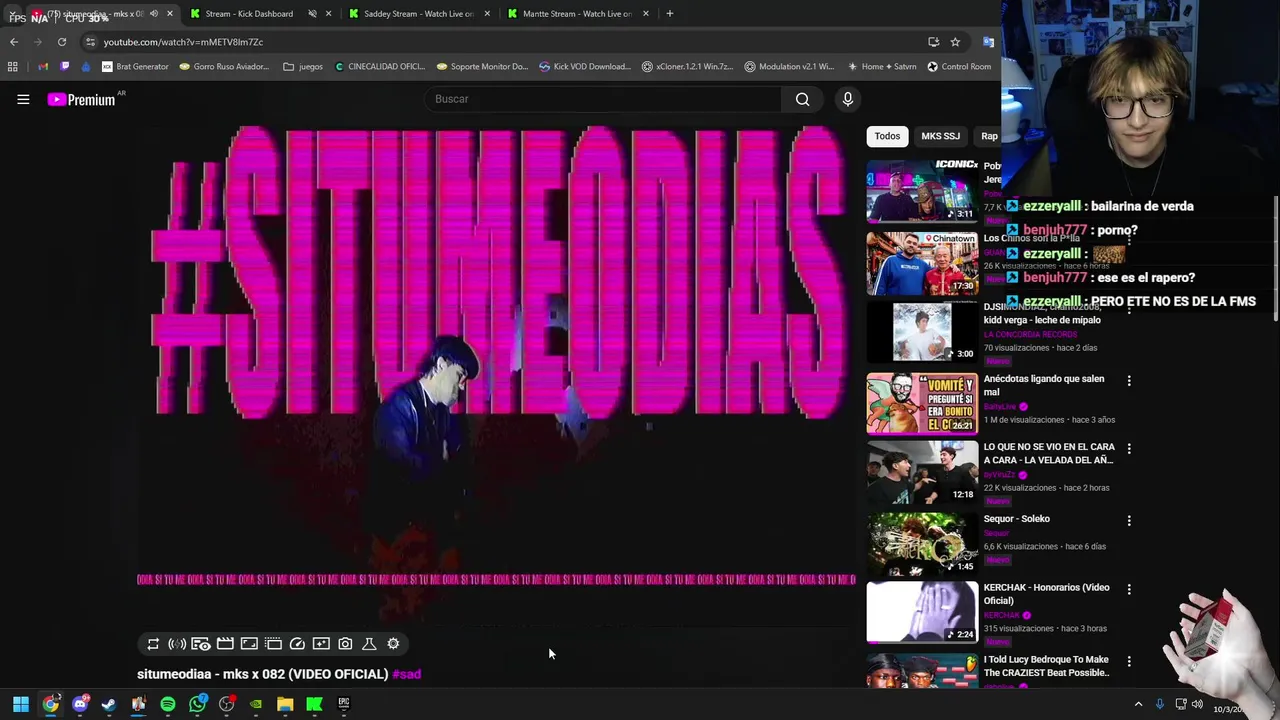Open KERCHAK - Honorarios video
This screenshot has width=1280, height=720.
1047,594
